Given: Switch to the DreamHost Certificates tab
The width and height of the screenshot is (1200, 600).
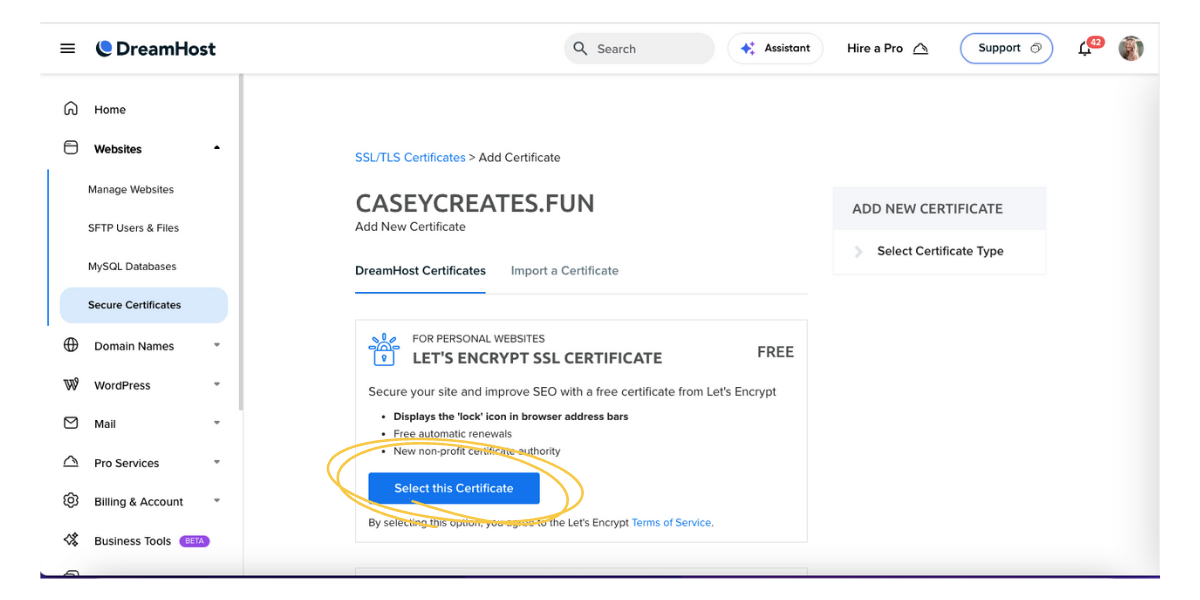Looking at the screenshot, I should click(x=420, y=271).
